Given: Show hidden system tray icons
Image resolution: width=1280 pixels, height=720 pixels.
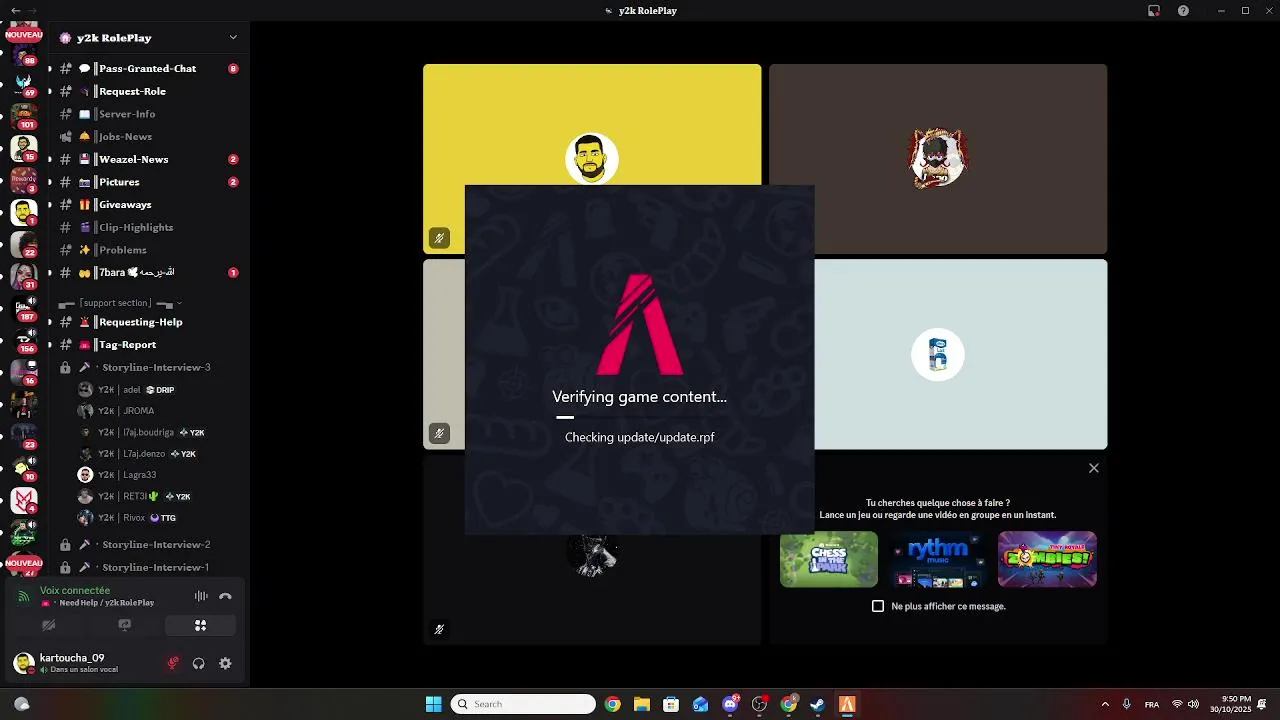Looking at the screenshot, I should point(1105,704).
